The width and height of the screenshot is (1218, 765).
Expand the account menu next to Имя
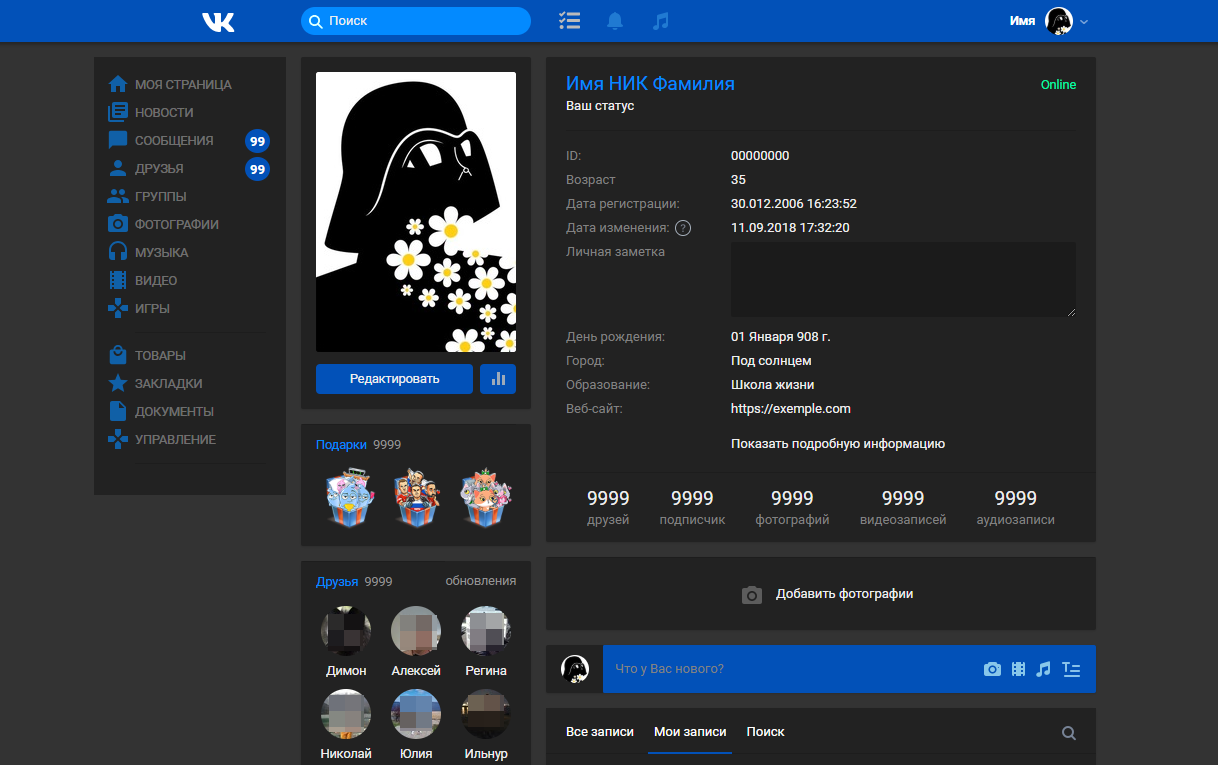(1082, 20)
